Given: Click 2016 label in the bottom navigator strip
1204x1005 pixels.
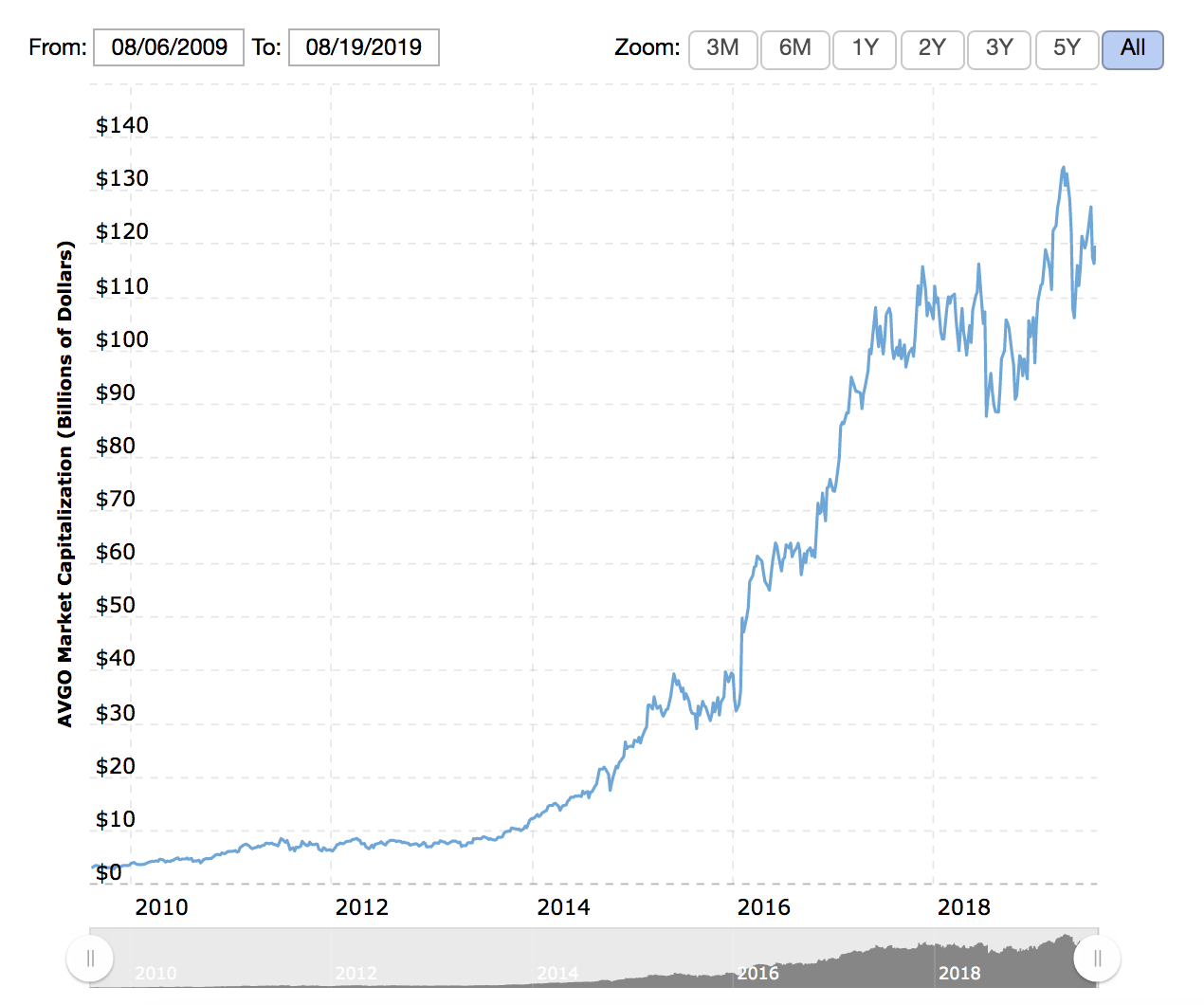Looking at the screenshot, I should [758, 974].
